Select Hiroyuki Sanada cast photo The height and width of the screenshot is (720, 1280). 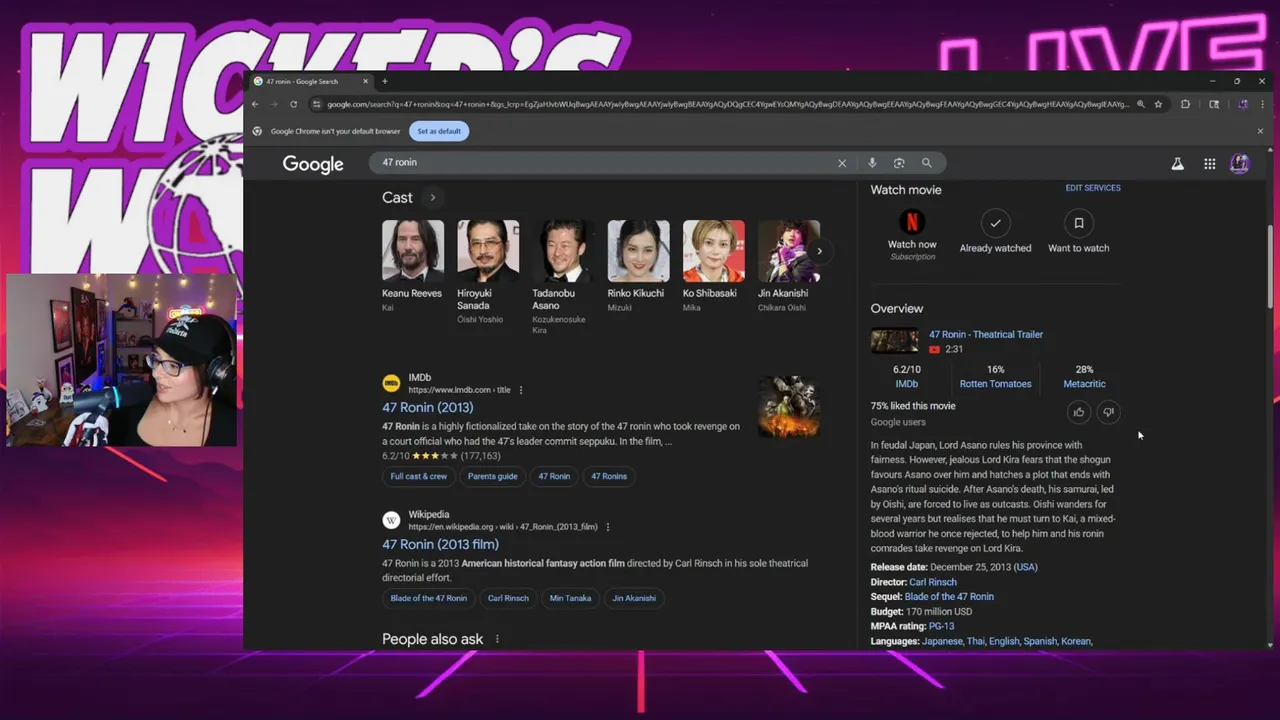[x=488, y=251]
